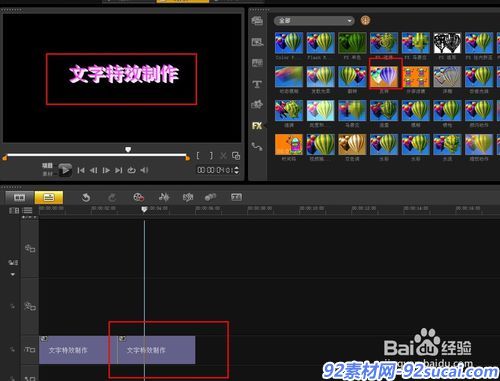This screenshot has width=500, height=381.
Task: Toggle the title track ripple lock
Action: click(x=13, y=349)
